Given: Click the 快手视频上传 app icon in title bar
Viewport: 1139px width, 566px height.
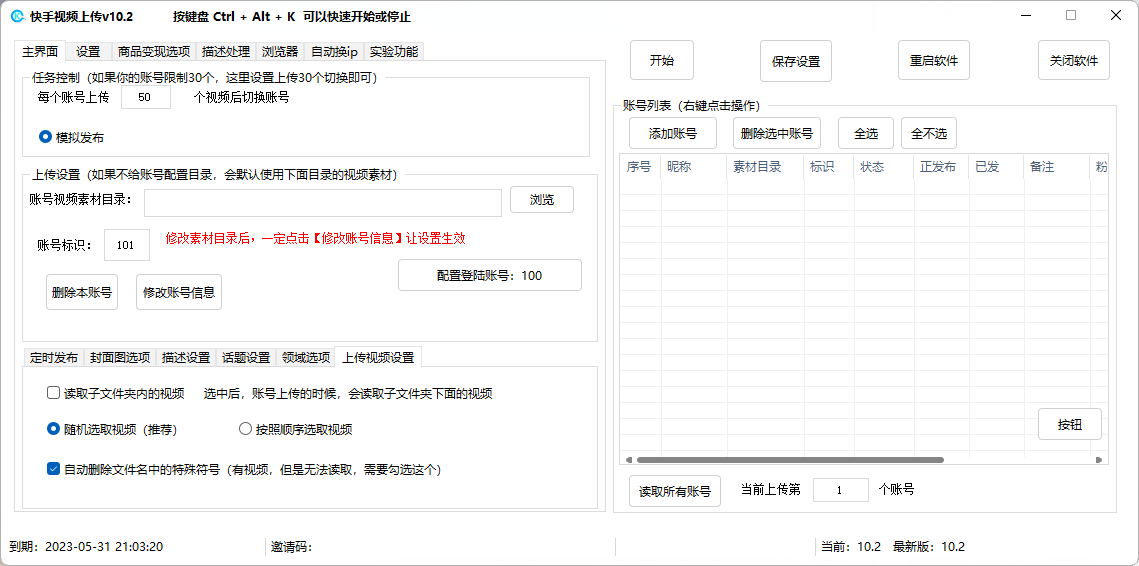Looking at the screenshot, I should [x=17, y=16].
